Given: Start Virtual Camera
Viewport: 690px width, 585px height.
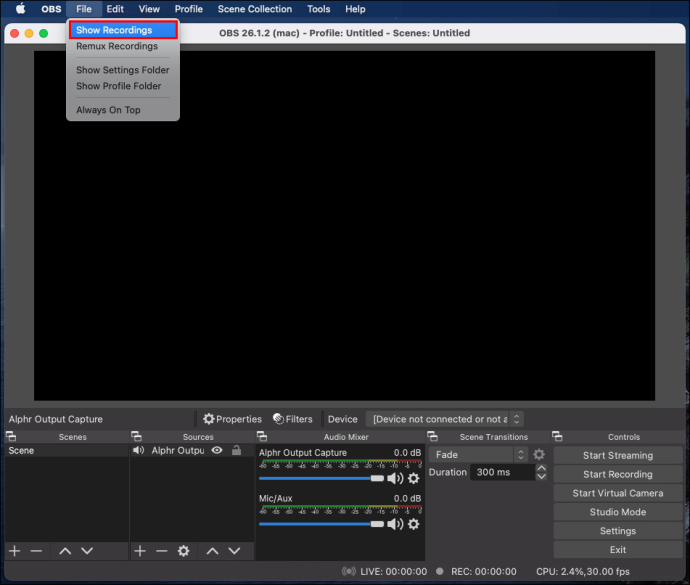Looking at the screenshot, I should tap(618, 493).
